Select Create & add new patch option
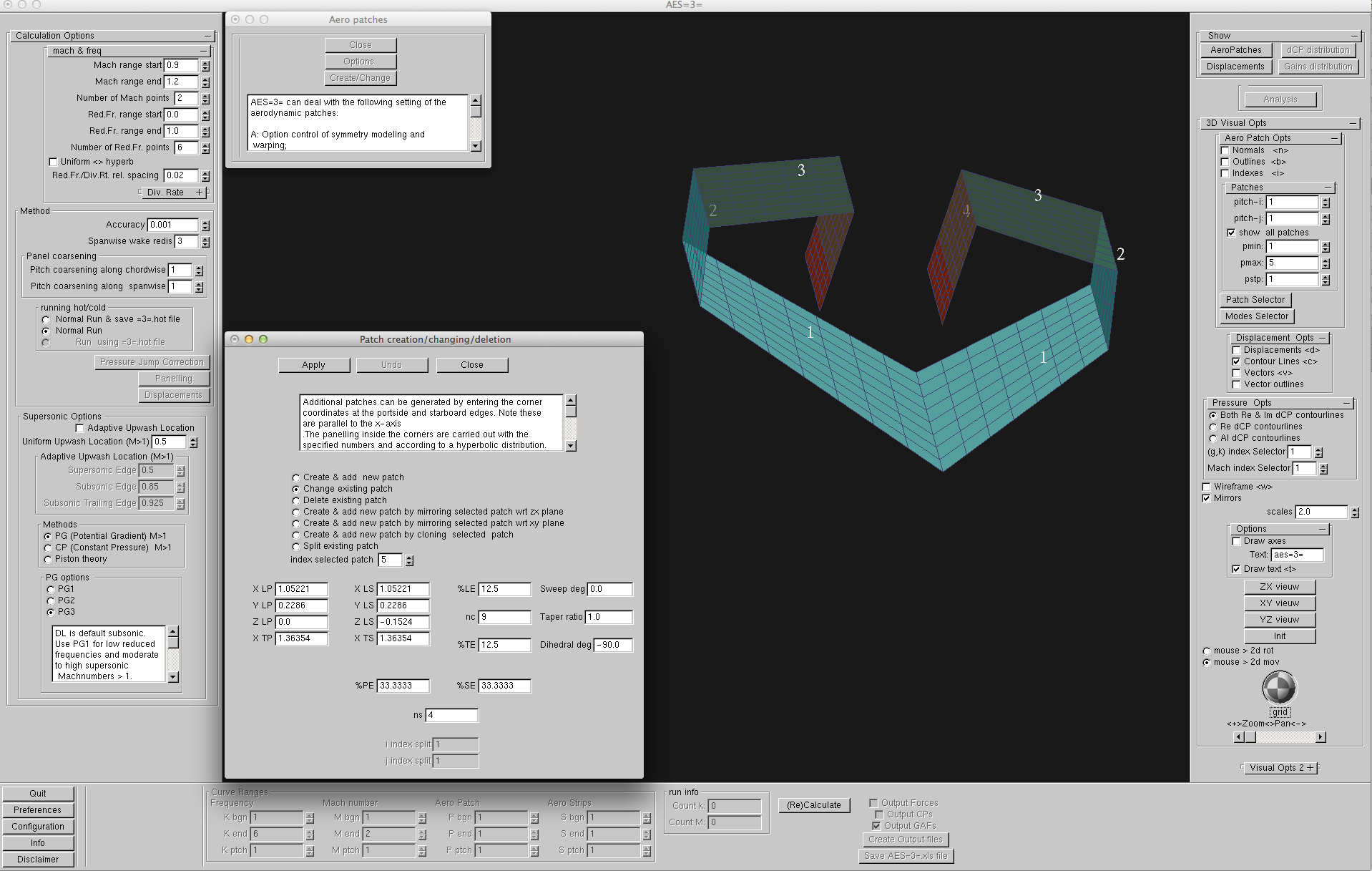This screenshot has height=871, width=1372. (295, 477)
